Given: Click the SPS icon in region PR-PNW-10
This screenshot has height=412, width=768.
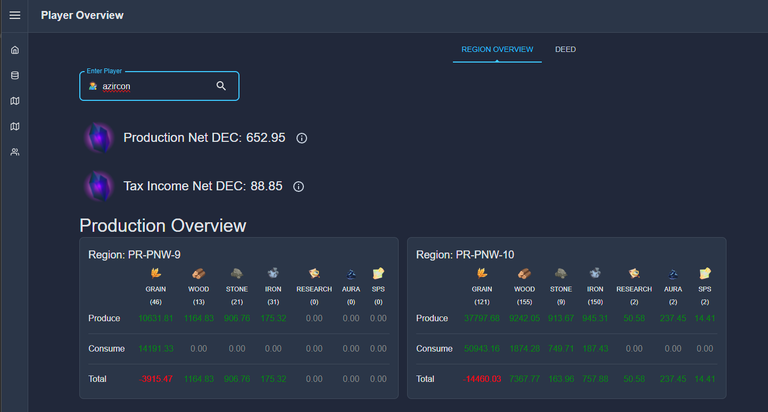Looking at the screenshot, I should click(705, 273).
